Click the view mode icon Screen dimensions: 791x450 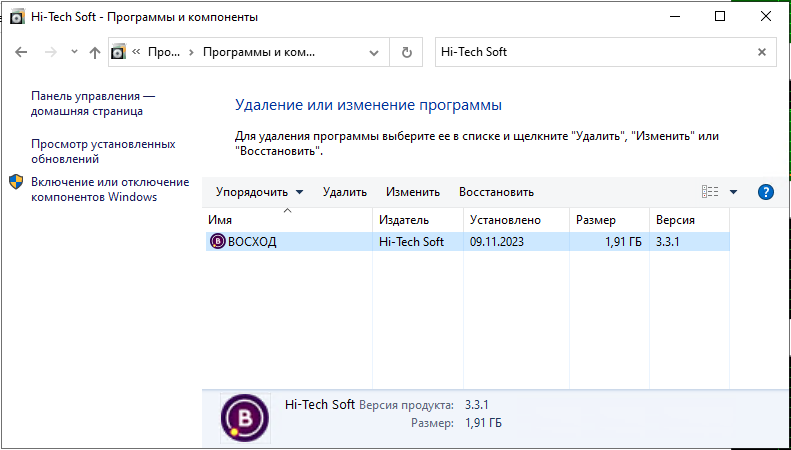[710, 192]
